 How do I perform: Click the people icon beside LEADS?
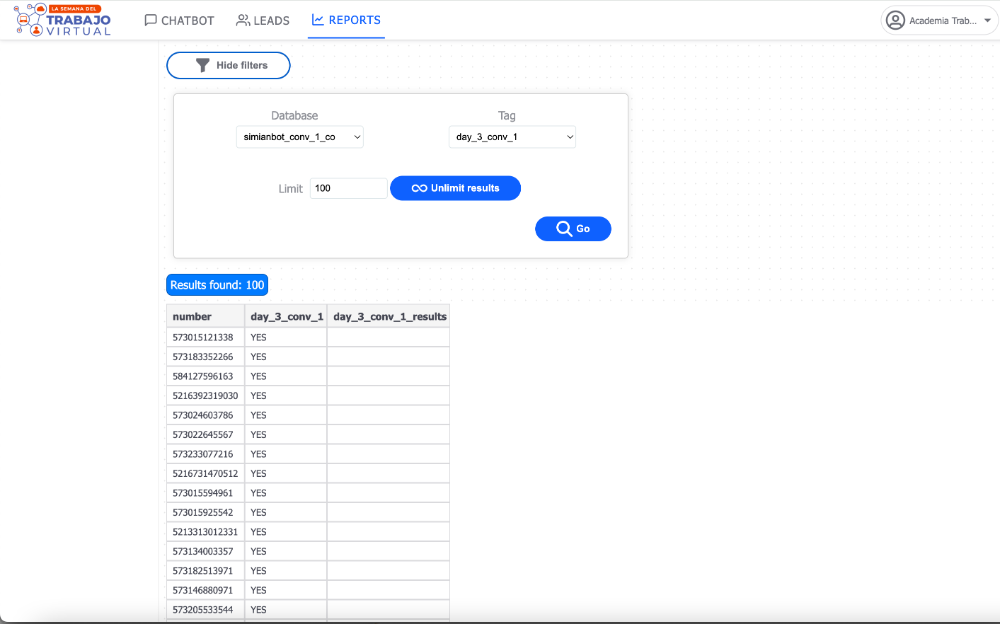(243, 20)
